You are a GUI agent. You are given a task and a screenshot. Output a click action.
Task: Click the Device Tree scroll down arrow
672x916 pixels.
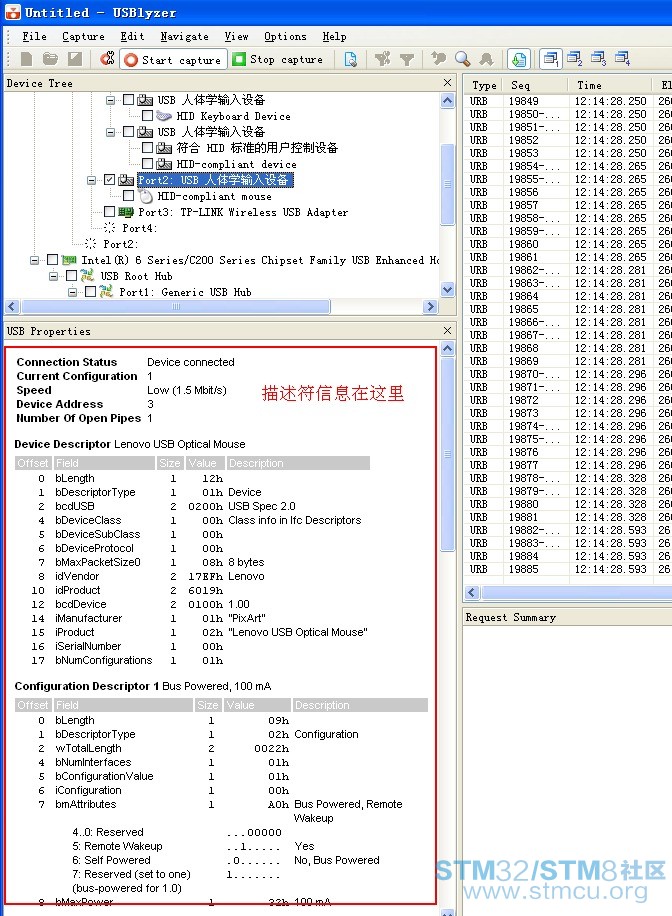coord(448,289)
